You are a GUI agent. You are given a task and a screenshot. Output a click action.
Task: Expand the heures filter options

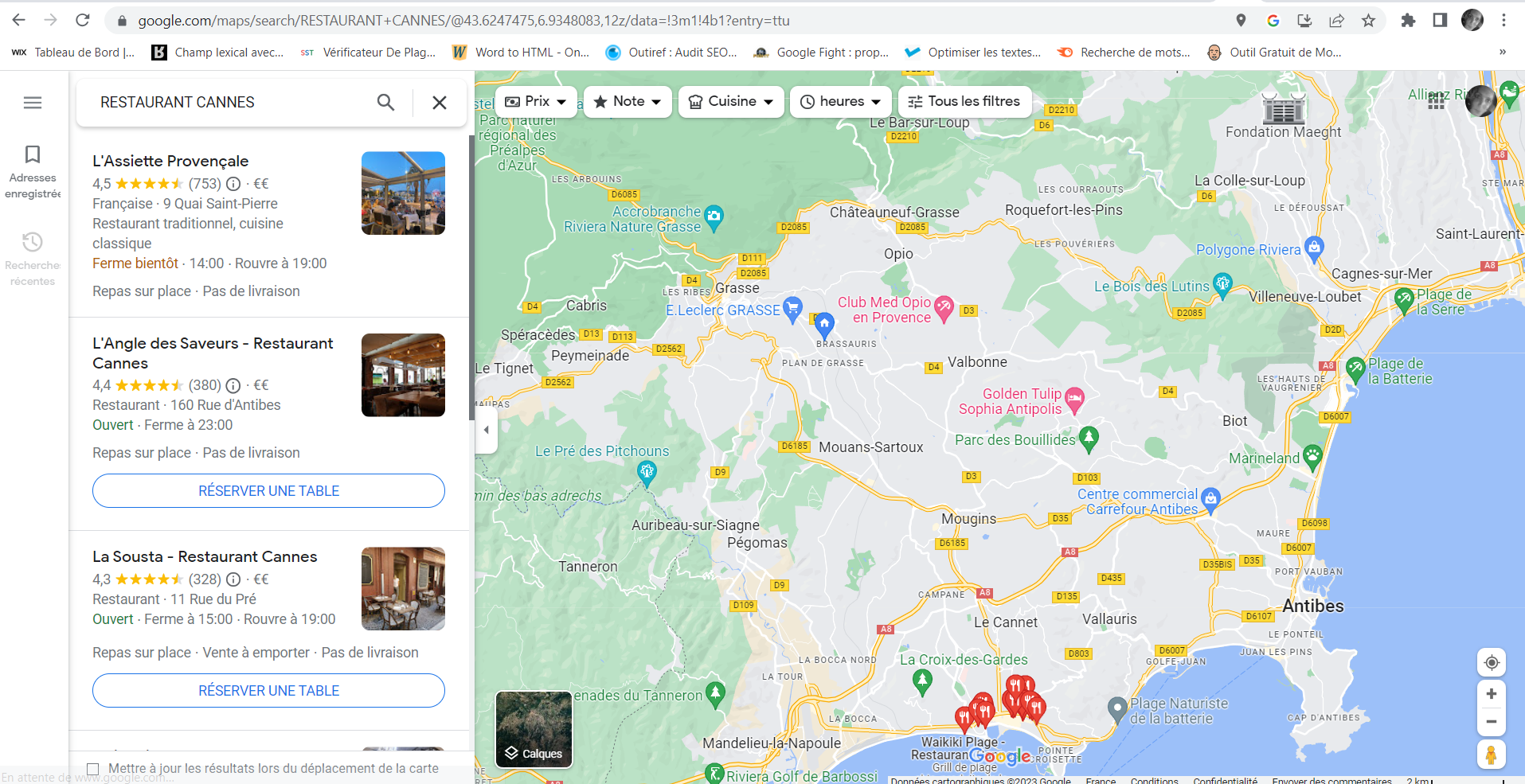click(840, 101)
